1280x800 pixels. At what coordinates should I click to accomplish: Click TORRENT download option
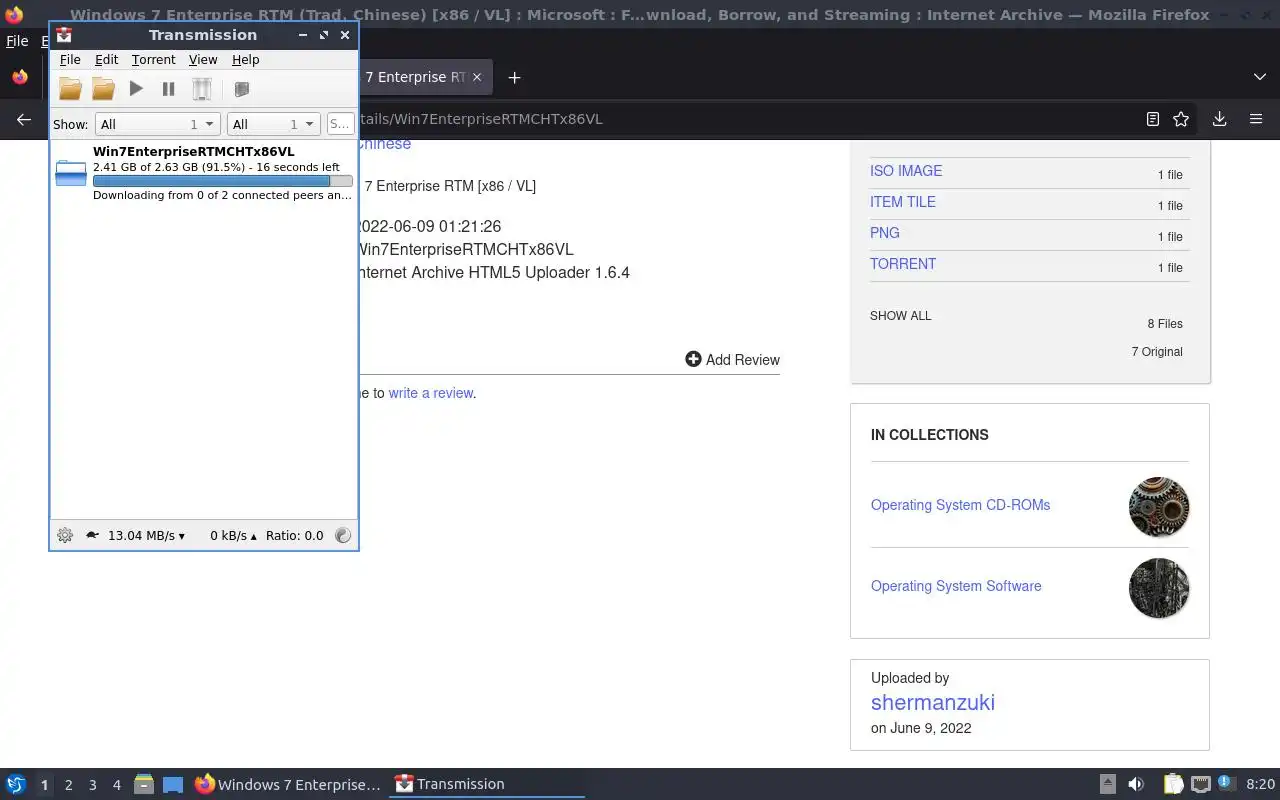pos(903,264)
